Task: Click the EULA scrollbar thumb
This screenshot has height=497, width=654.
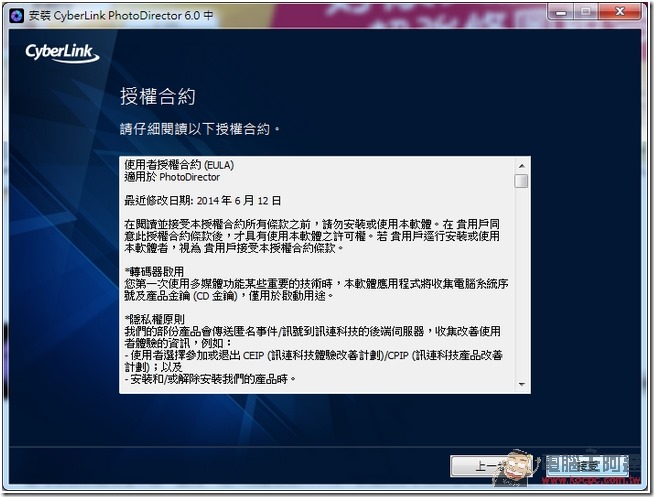Action: click(x=521, y=181)
